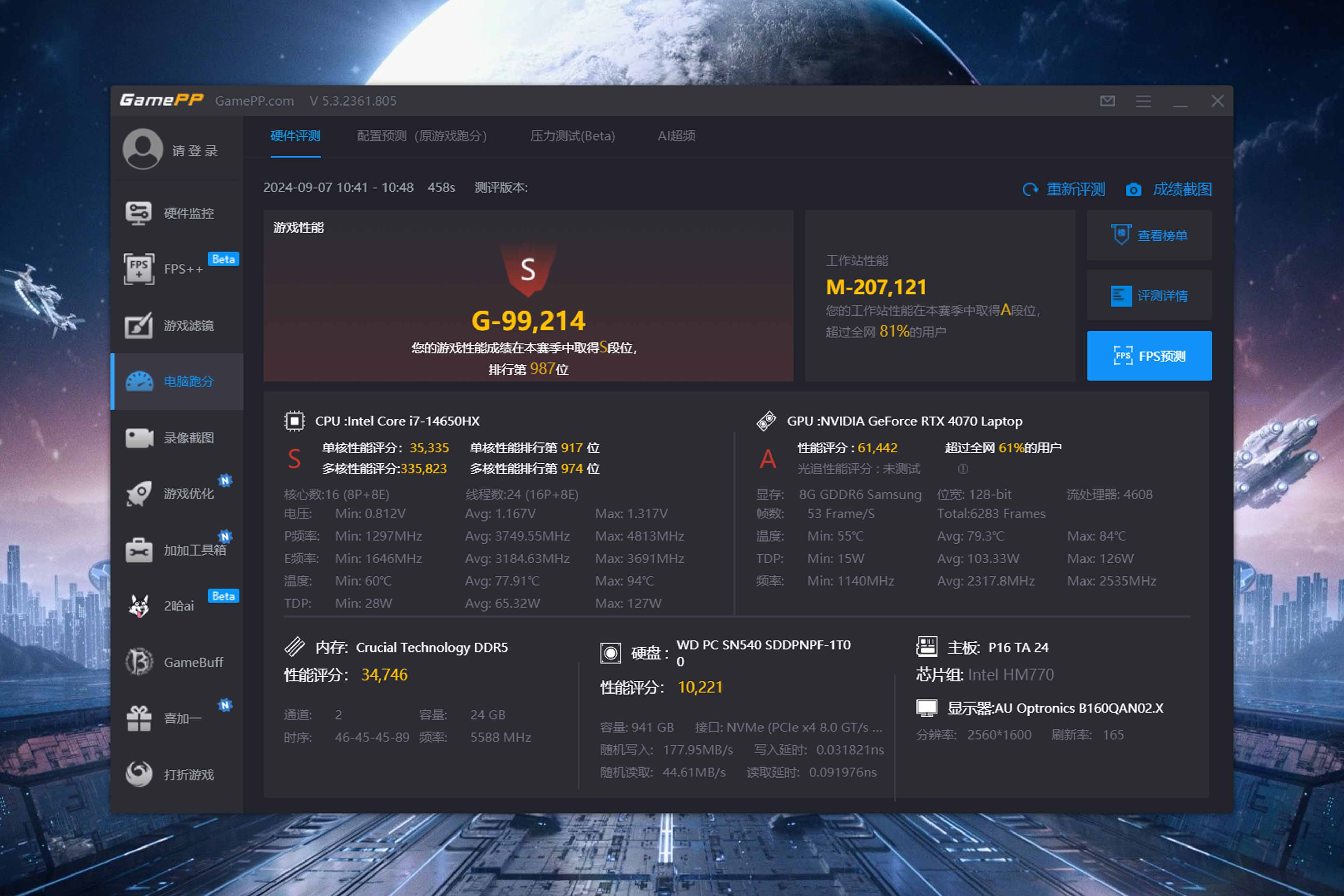Open the 2哈ai husky icon
The image size is (1344, 896).
tap(138, 606)
